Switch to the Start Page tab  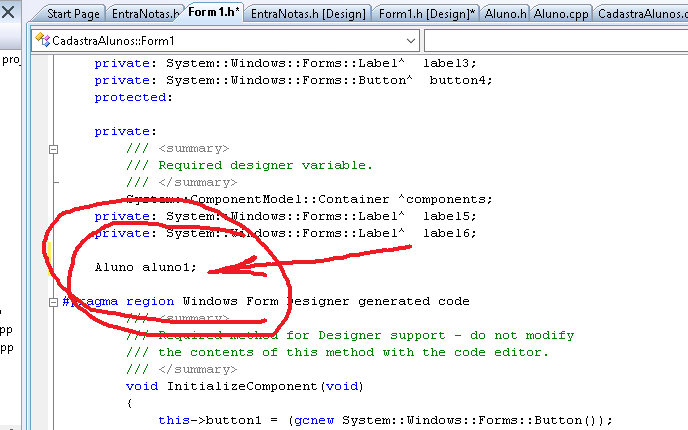[74, 14]
